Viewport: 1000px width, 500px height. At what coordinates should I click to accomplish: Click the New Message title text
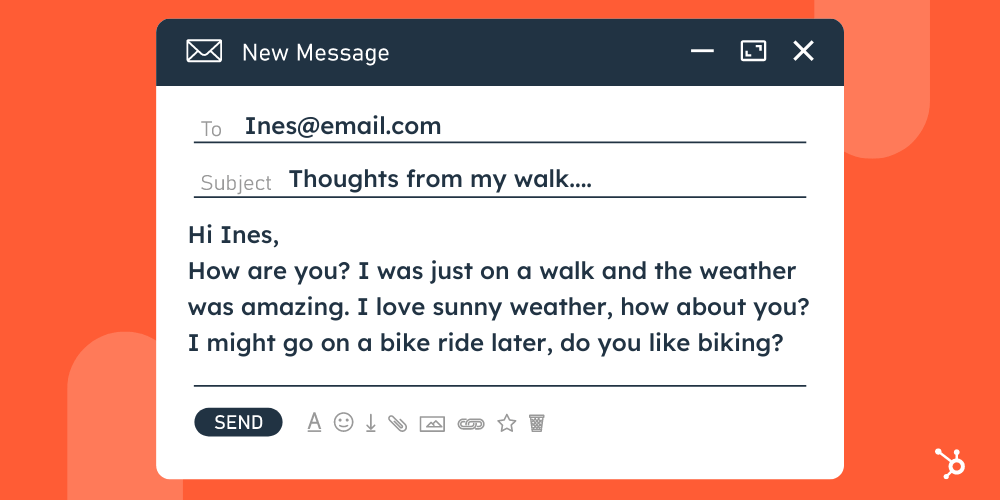(x=315, y=52)
